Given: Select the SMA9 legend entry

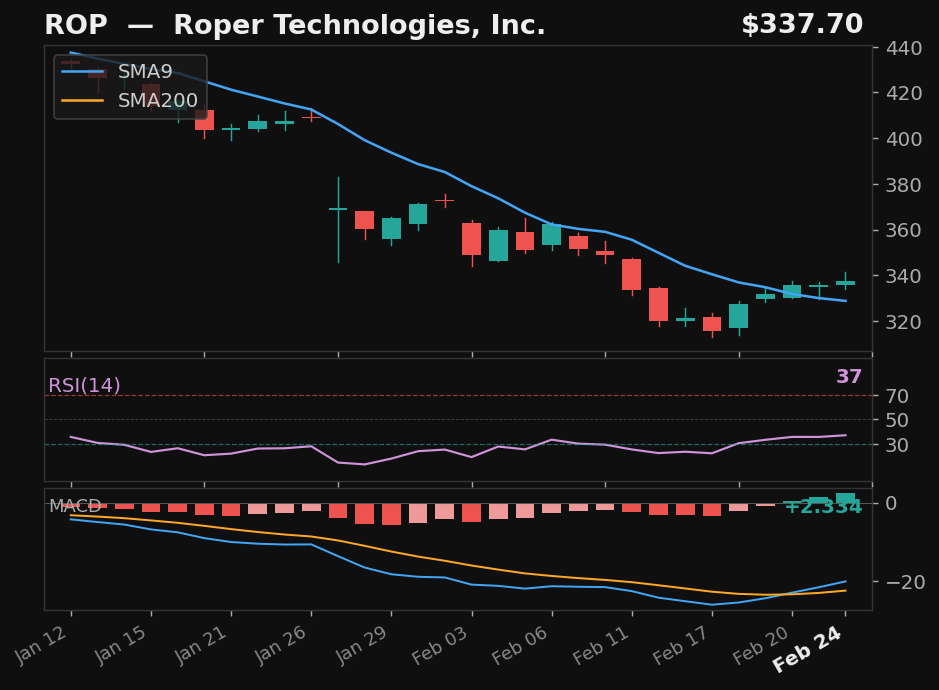Looking at the screenshot, I should point(117,72).
